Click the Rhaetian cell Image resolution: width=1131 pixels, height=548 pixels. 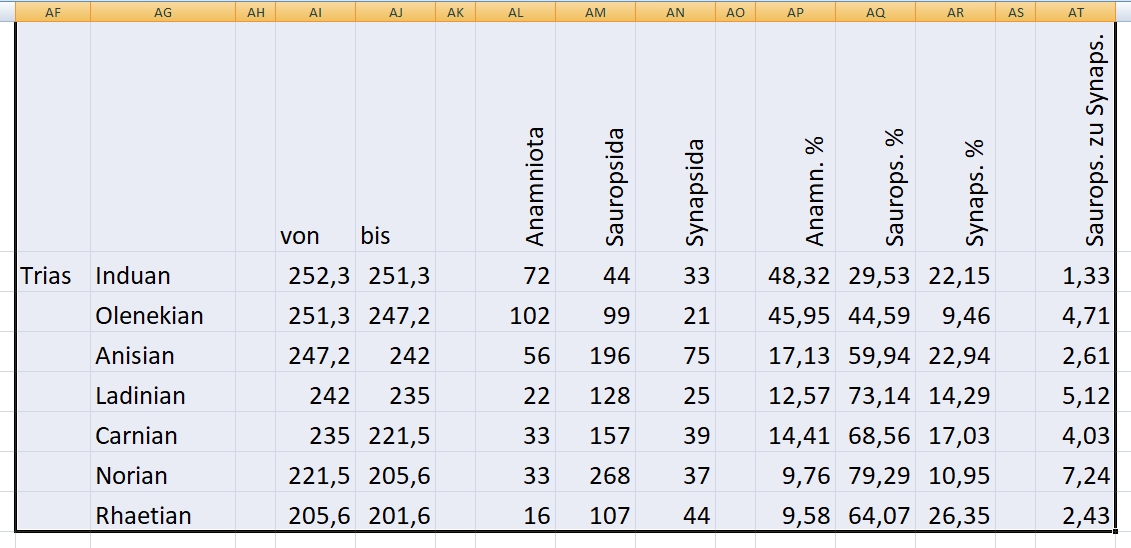point(143,516)
